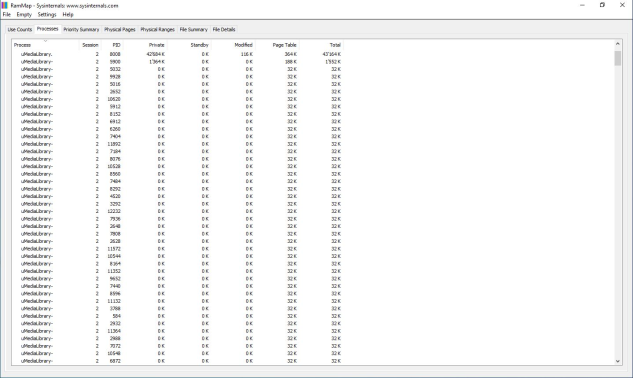Select the process row with PID 7808
This screenshot has width=633, height=378.
(178, 233)
